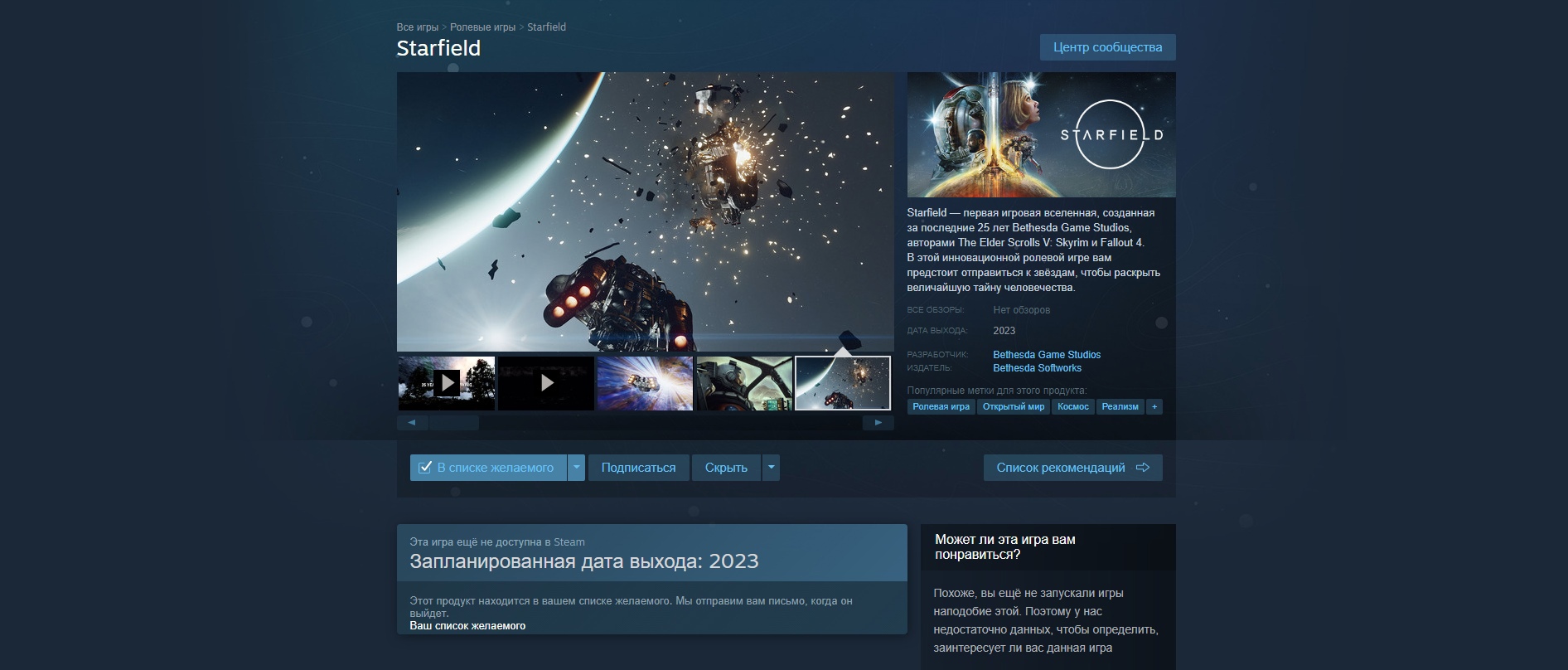This screenshot has height=670, width=1568.
Task: Click the main space battle screenshot
Action: [x=646, y=211]
